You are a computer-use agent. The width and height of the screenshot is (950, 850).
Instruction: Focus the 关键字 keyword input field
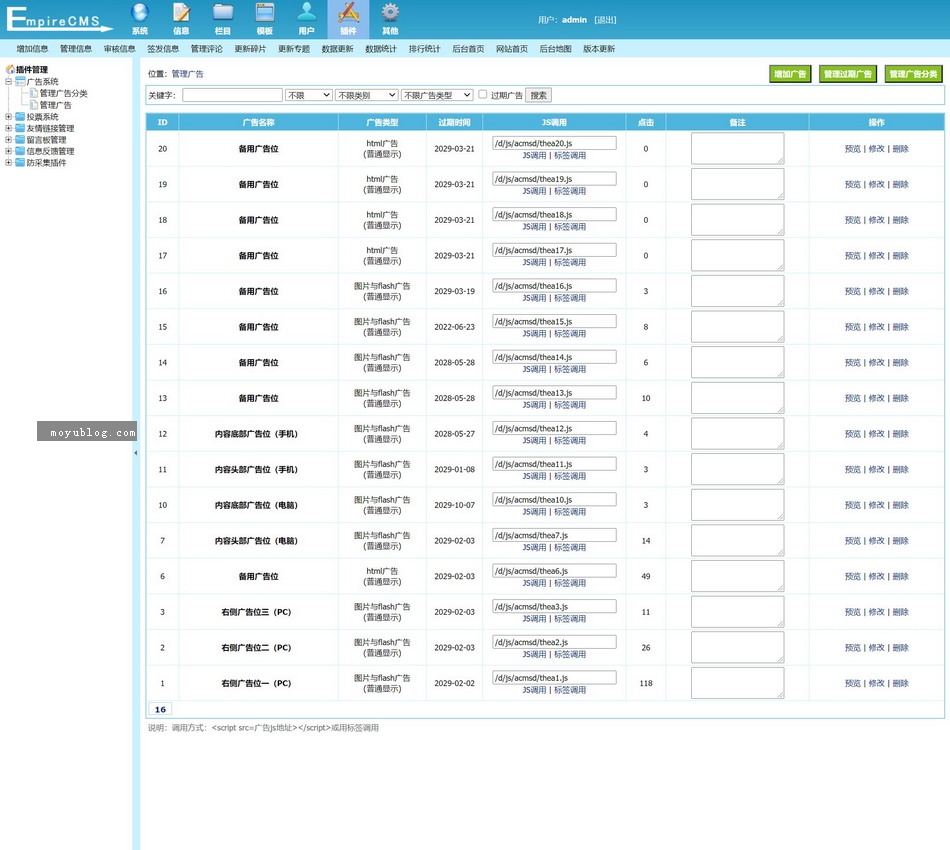click(233, 95)
